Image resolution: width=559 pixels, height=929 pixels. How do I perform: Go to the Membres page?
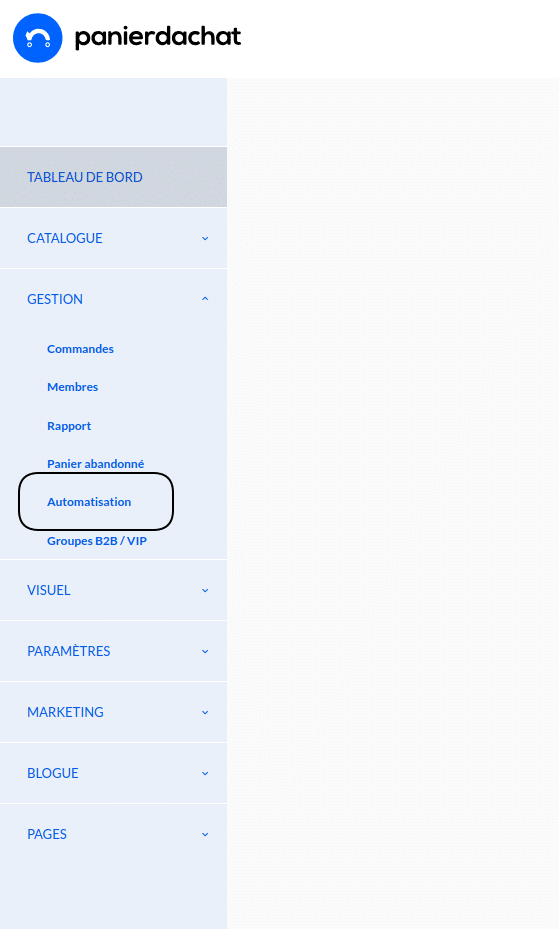pyautogui.click(x=72, y=387)
